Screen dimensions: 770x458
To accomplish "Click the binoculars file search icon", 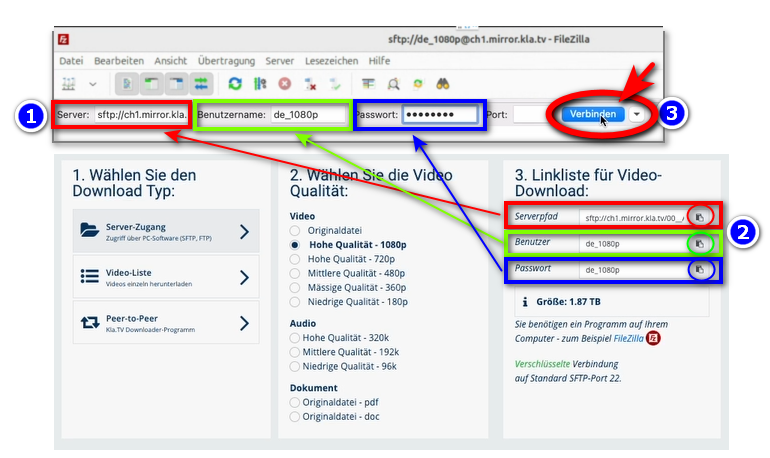I will (443, 84).
